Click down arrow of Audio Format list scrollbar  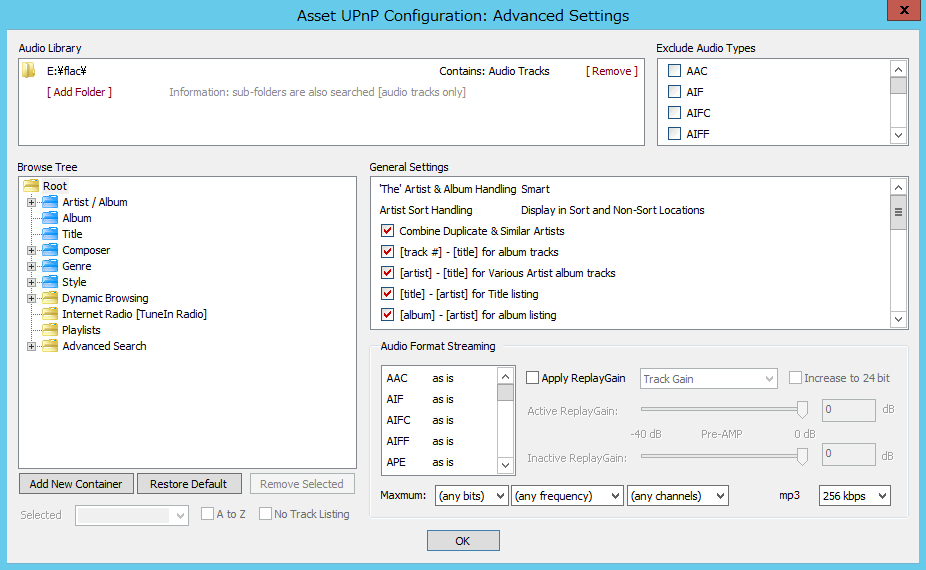[506, 465]
